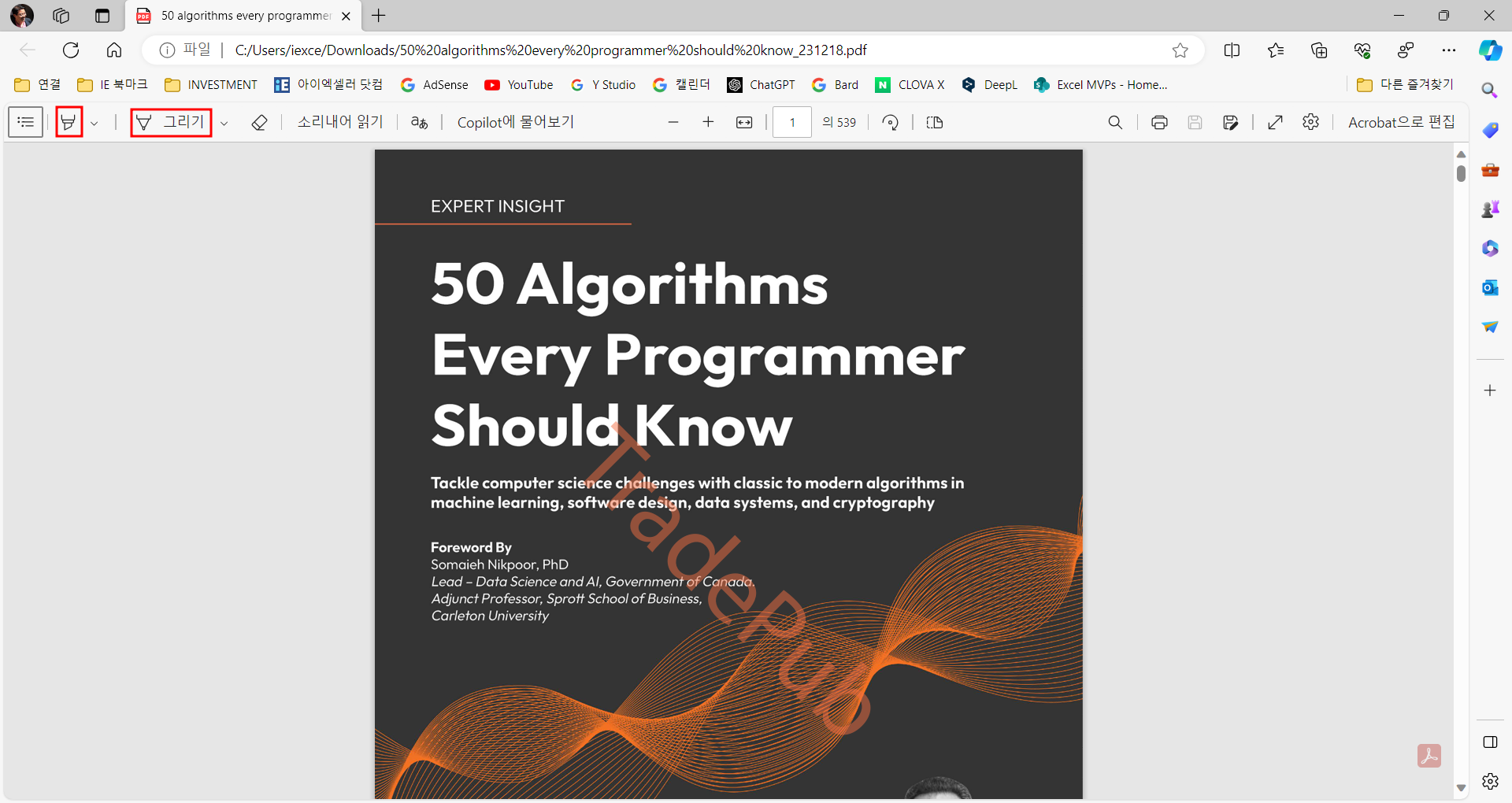Add page to favorites star
Screen dimensions: 1512x803
pyautogui.click(x=1180, y=50)
